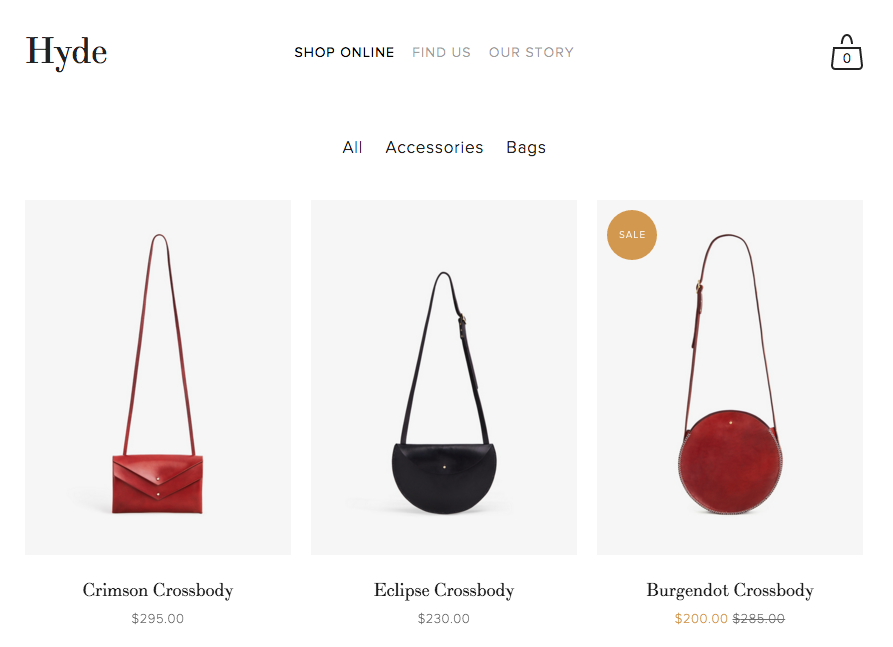
Task: Open the shopping cart bag icon
Action: (x=846, y=52)
